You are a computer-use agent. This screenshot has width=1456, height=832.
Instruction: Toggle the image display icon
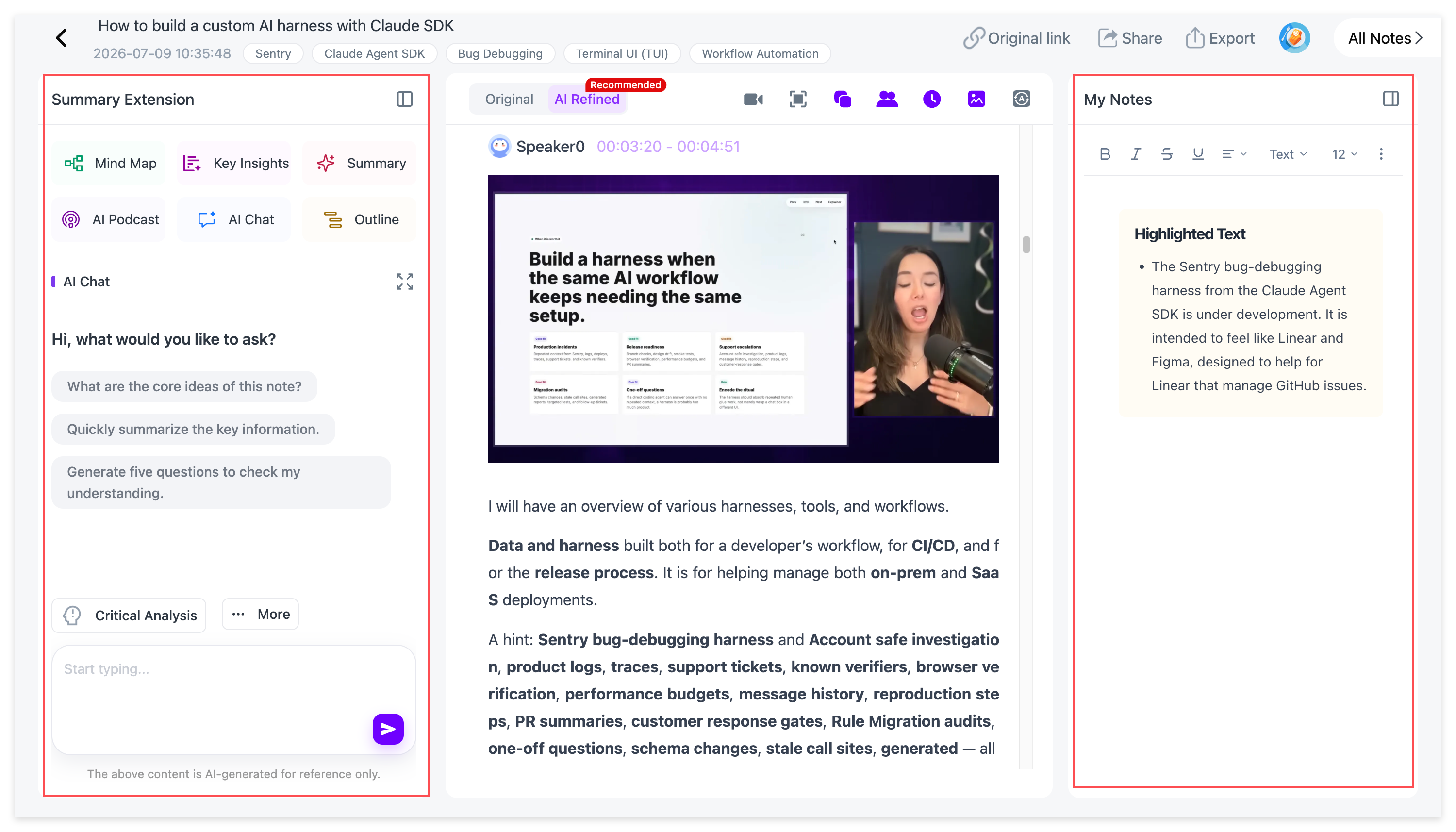click(x=976, y=100)
